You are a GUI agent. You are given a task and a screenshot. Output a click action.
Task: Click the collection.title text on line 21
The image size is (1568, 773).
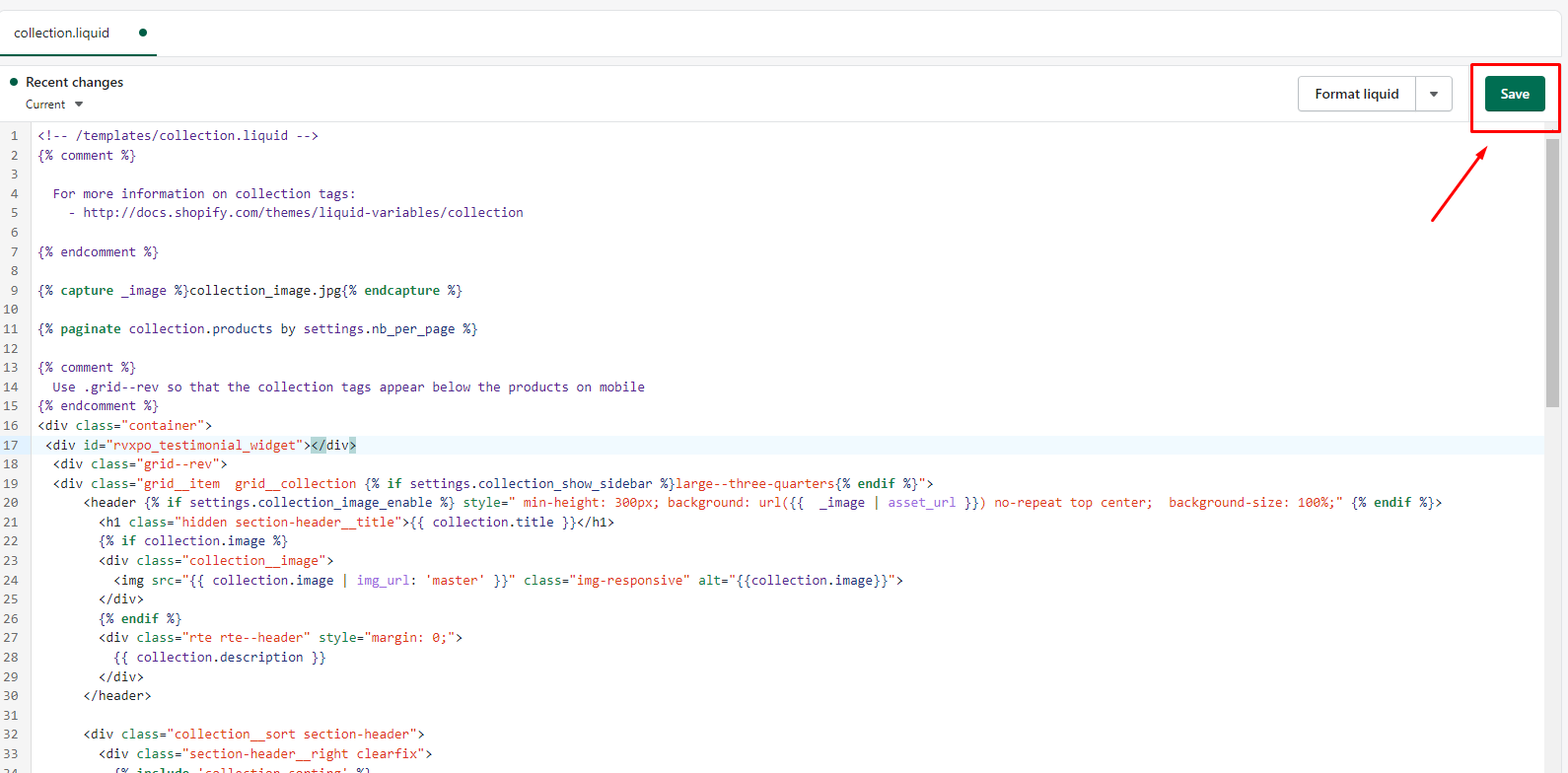[x=493, y=522]
